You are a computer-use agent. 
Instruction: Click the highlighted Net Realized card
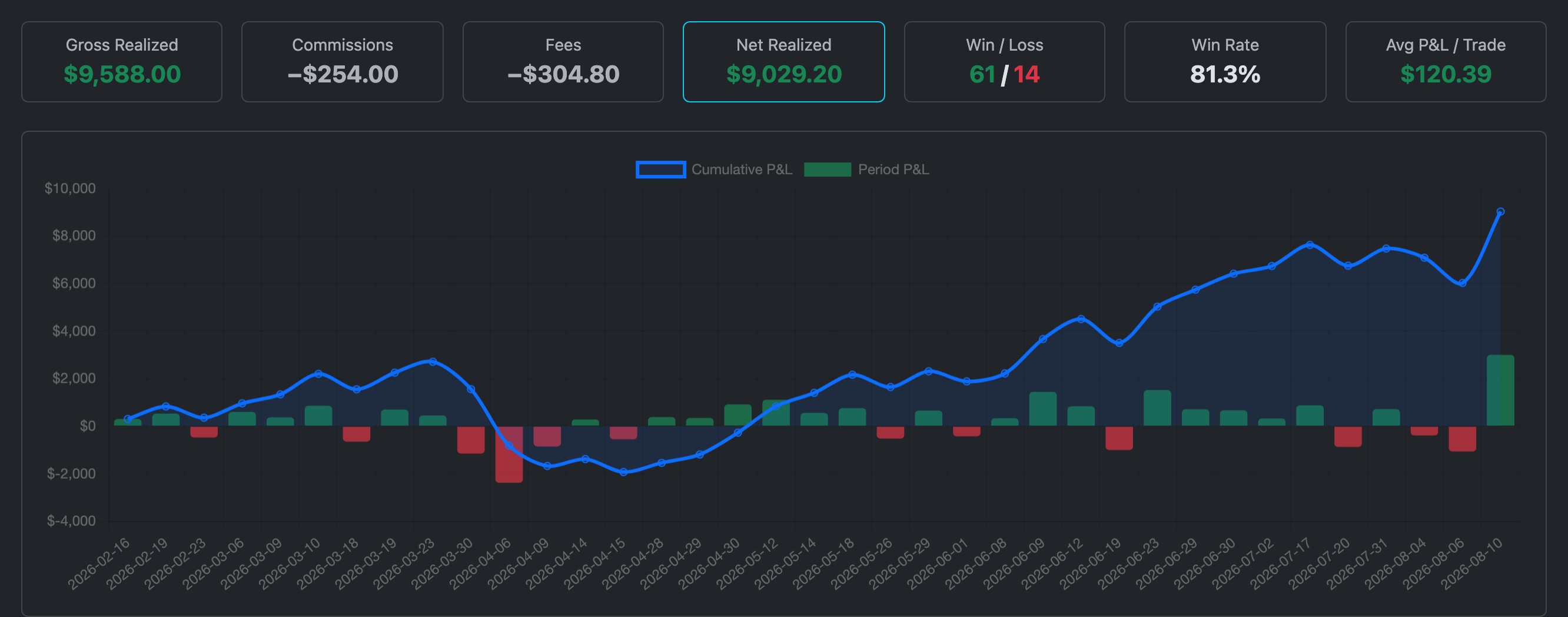click(x=783, y=61)
